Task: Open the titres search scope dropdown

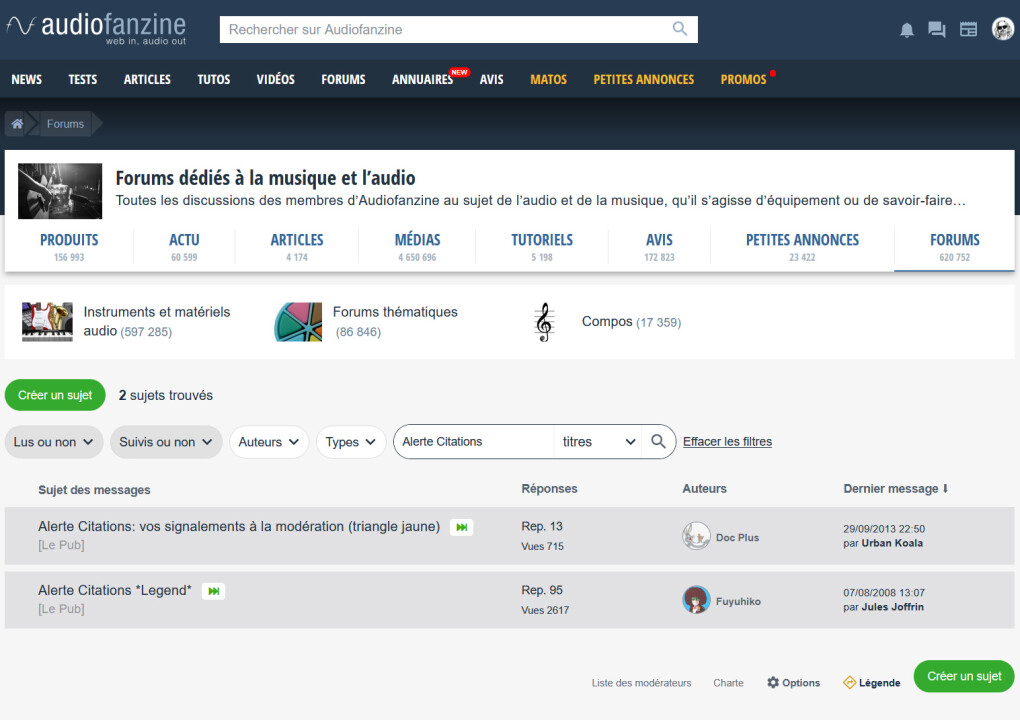Action: tap(598, 442)
